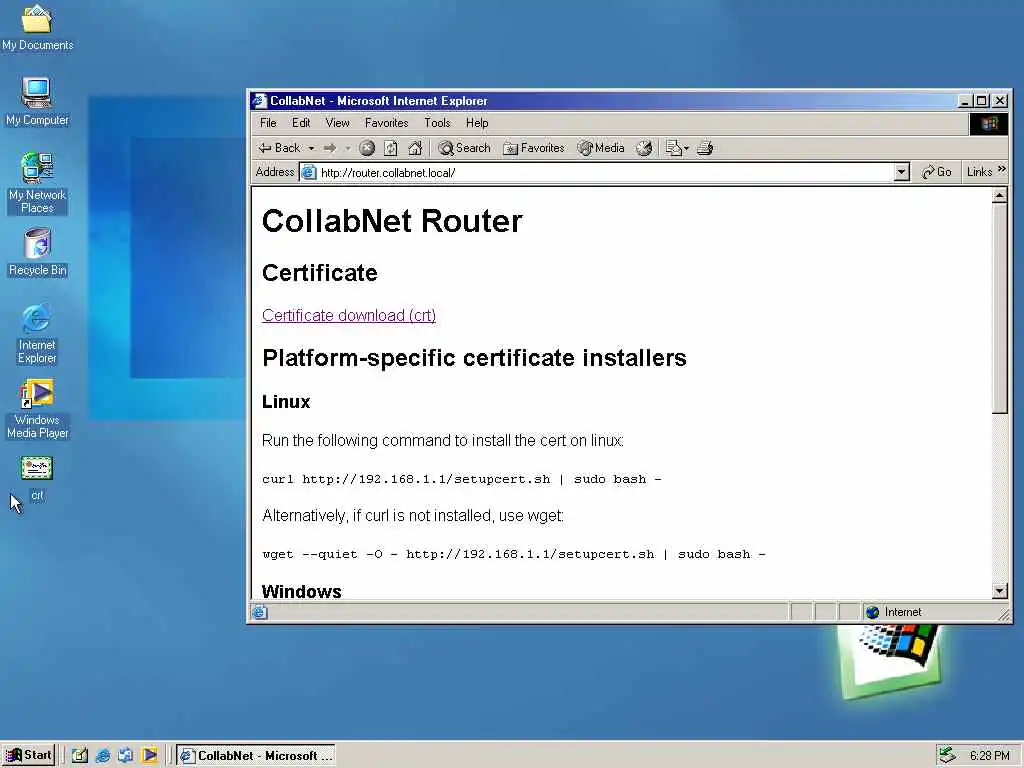Screen dimensions: 1024x768
Task: Click the Internet zone globe icon
Action: [872, 612]
